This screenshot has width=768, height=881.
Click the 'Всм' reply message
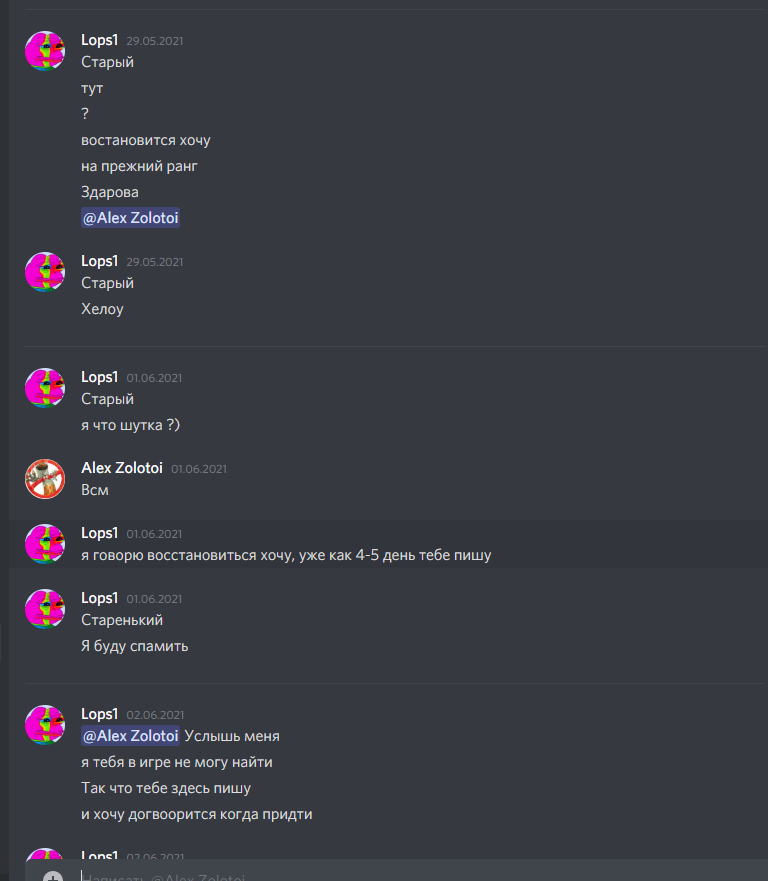[x=95, y=490]
